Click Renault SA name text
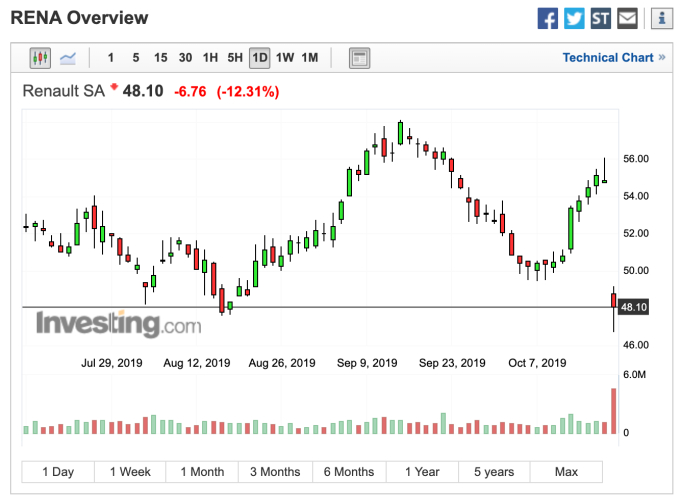The height and width of the screenshot is (502, 680). pyautogui.click(x=64, y=91)
